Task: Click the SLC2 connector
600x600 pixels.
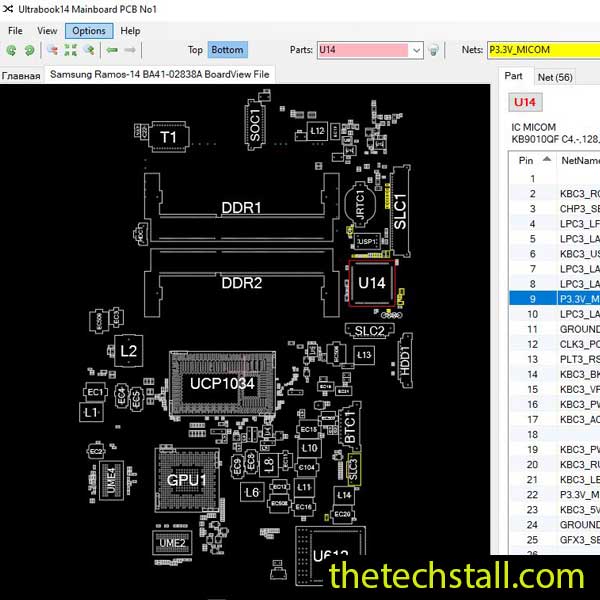Action: [x=369, y=330]
